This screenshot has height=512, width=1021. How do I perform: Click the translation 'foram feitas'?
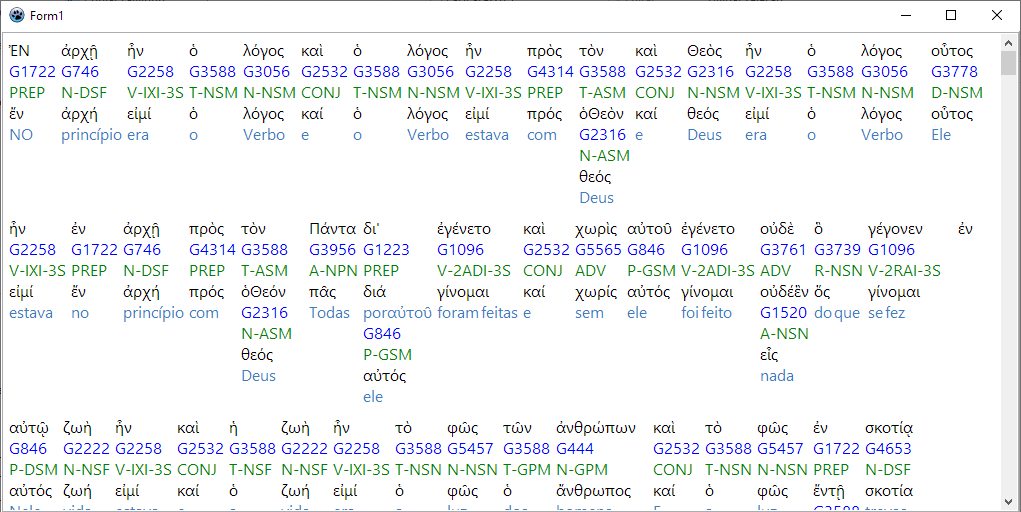click(x=477, y=313)
